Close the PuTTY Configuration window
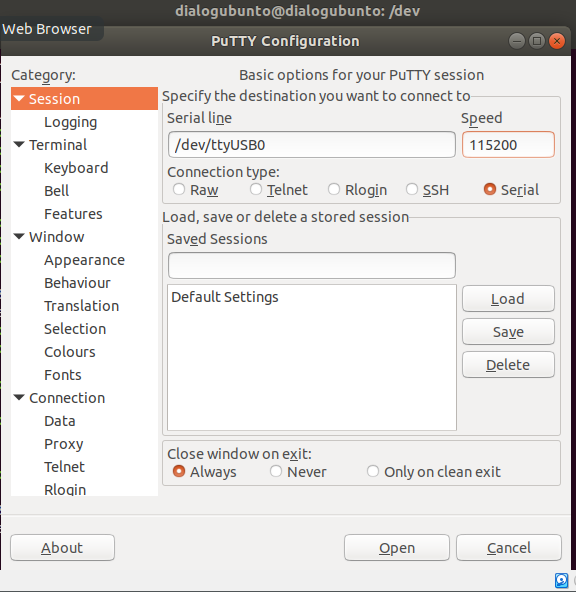The width and height of the screenshot is (576, 592). (x=557, y=41)
